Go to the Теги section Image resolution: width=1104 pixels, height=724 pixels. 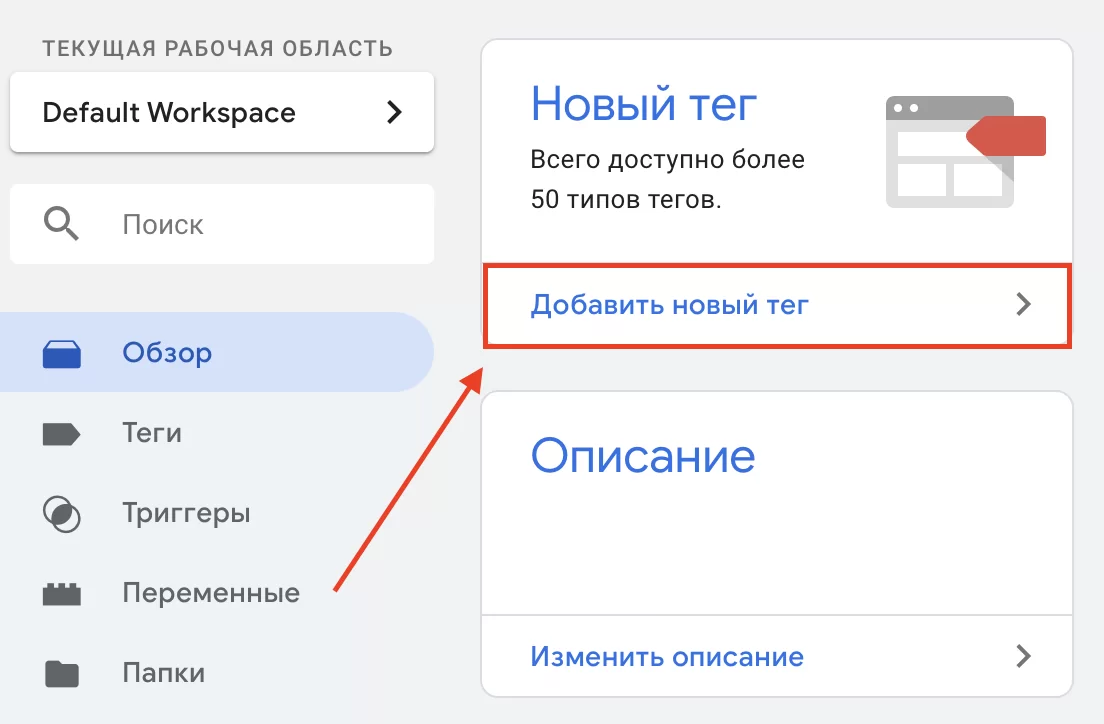pyautogui.click(x=152, y=434)
